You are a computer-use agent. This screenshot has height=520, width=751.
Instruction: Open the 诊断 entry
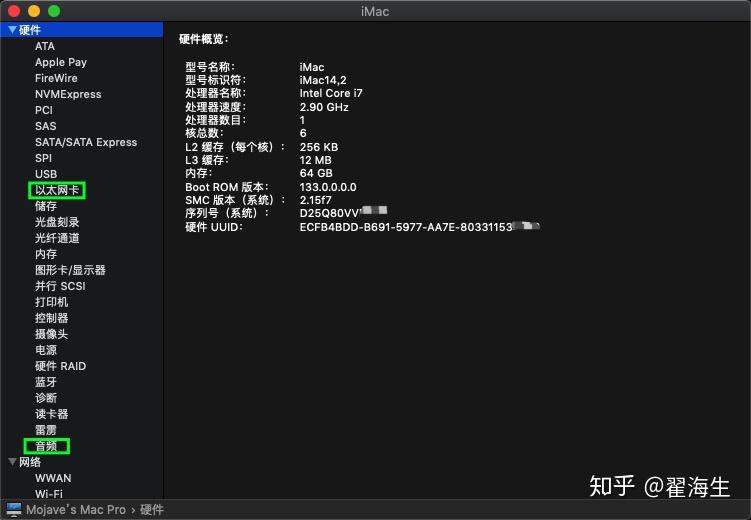[46, 398]
